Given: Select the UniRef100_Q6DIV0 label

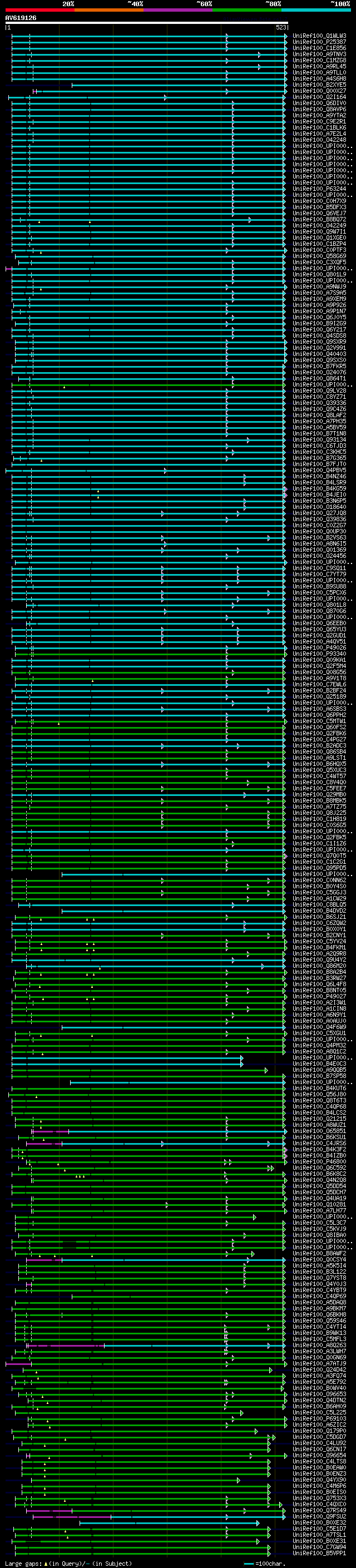Looking at the screenshot, I should [x=319, y=103].
